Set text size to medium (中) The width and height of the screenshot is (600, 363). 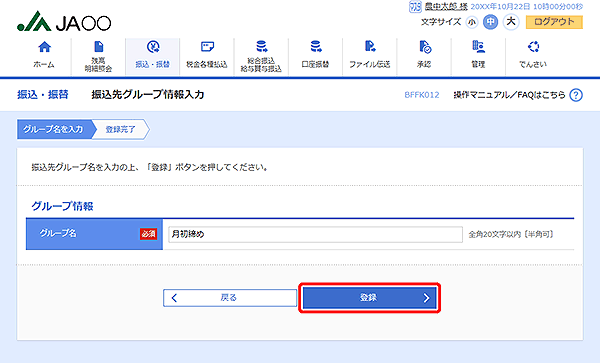coord(491,22)
